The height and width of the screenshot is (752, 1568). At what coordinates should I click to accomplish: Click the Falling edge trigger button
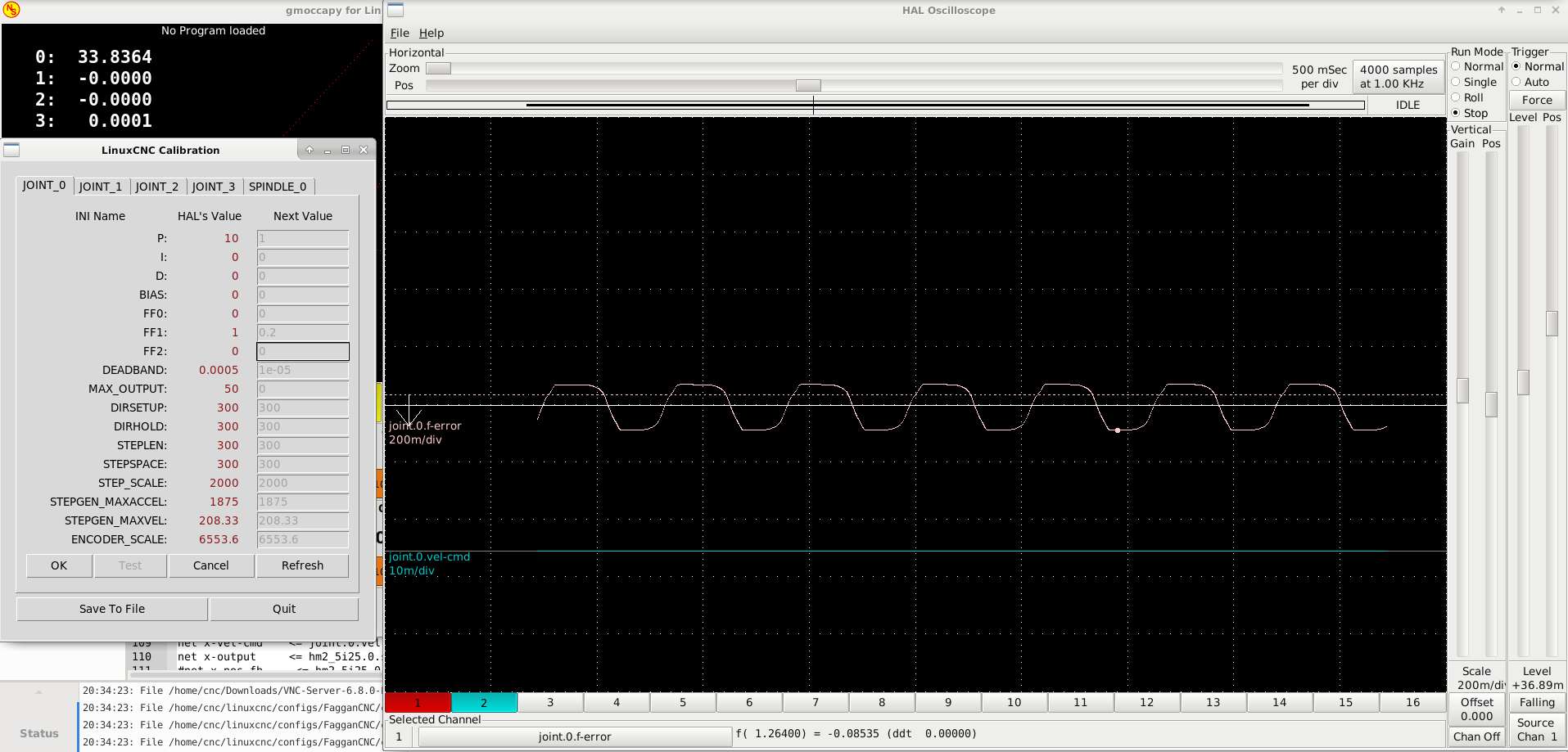[x=1537, y=702]
